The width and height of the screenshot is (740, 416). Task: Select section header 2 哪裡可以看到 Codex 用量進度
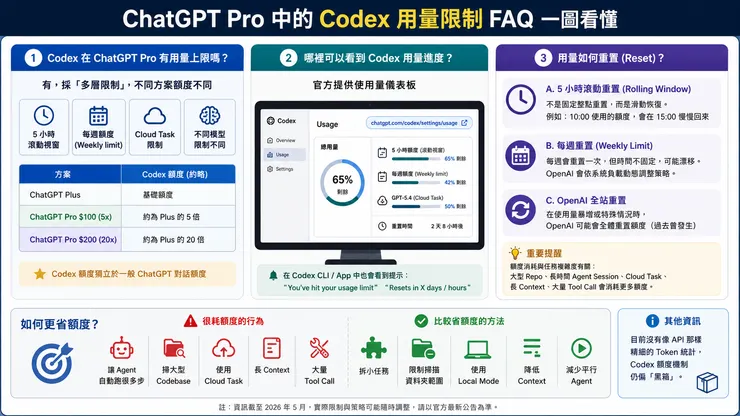[370, 58]
